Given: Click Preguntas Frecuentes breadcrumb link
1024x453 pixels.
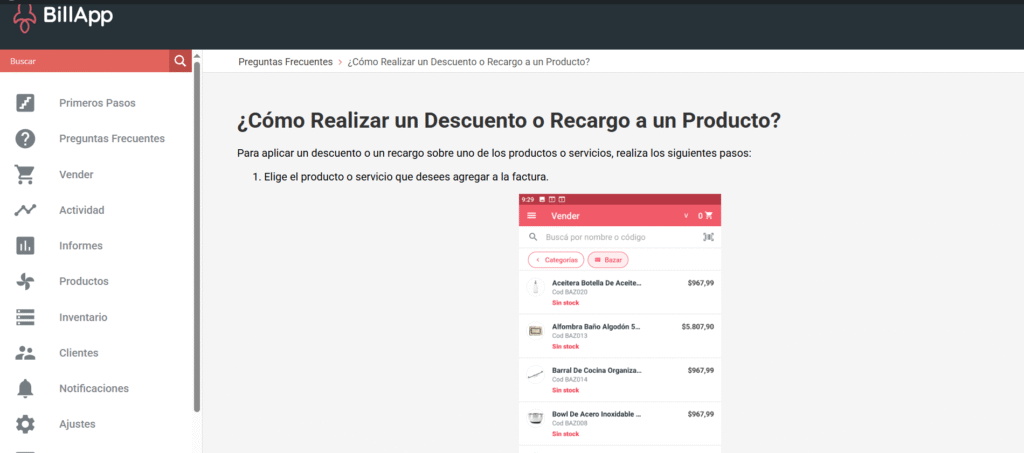Looking at the screenshot, I should (x=285, y=62).
